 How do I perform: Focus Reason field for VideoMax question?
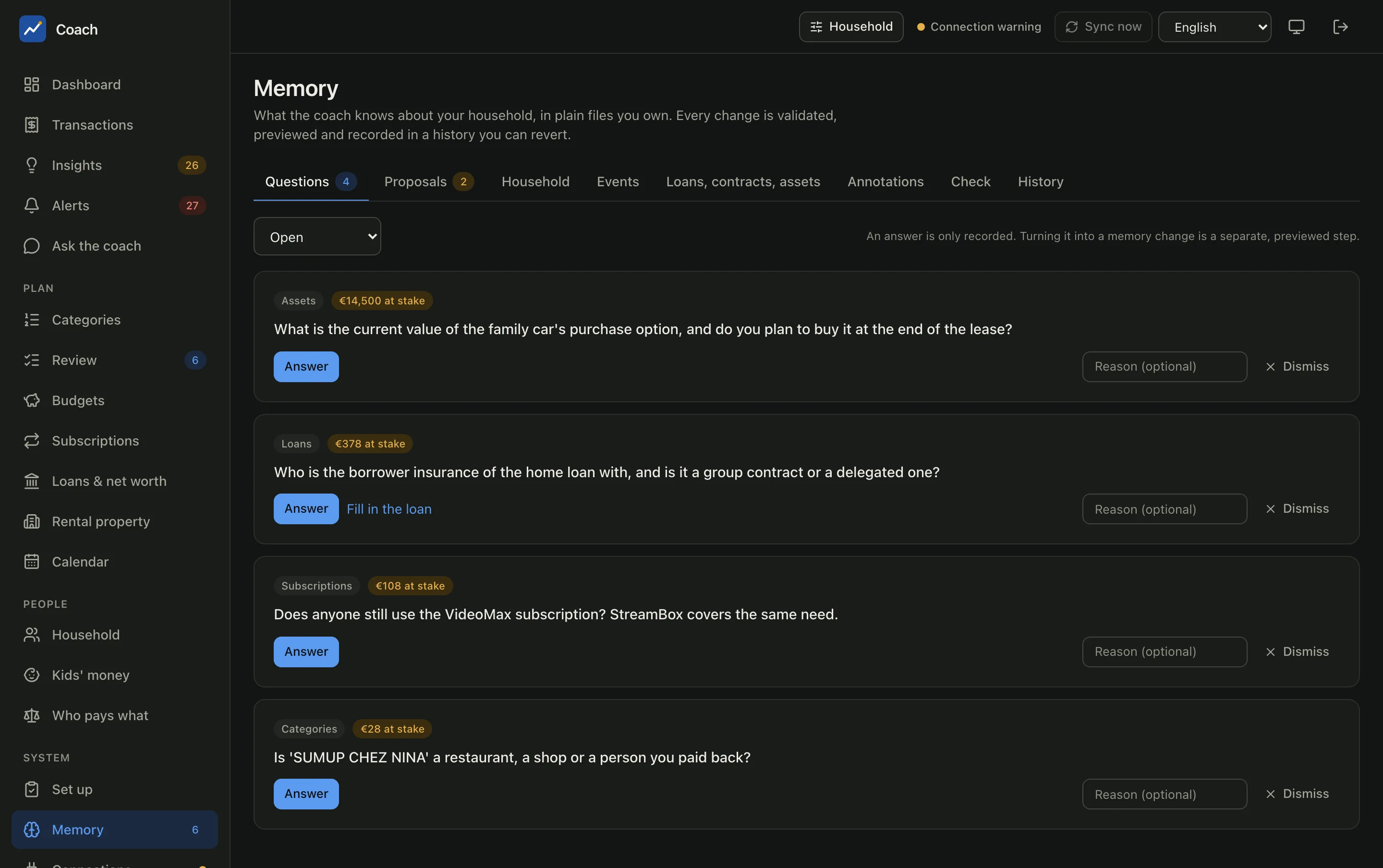[1165, 652]
